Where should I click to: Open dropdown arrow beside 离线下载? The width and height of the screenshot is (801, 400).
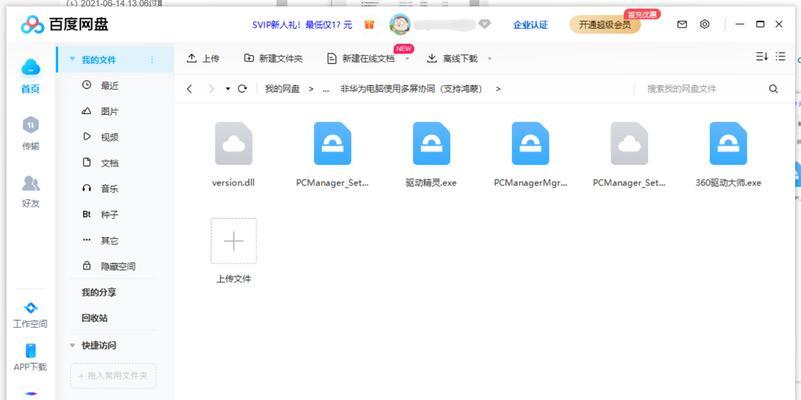point(489,59)
